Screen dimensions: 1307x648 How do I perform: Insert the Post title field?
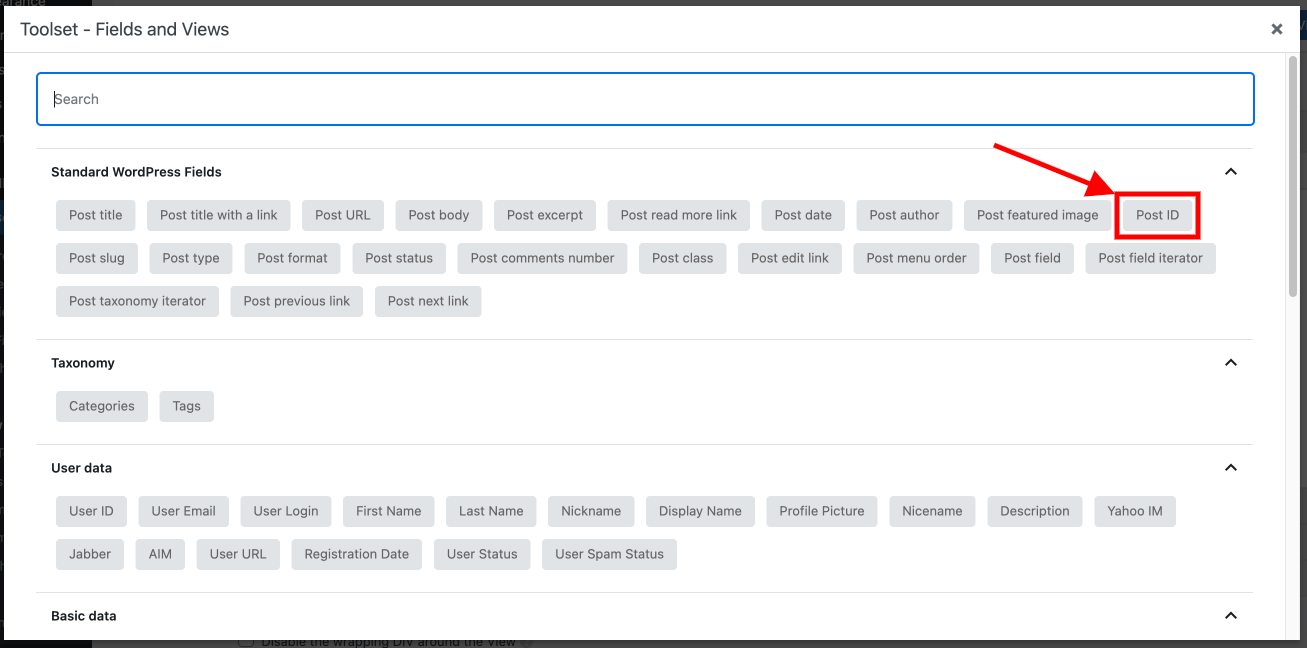click(96, 215)
